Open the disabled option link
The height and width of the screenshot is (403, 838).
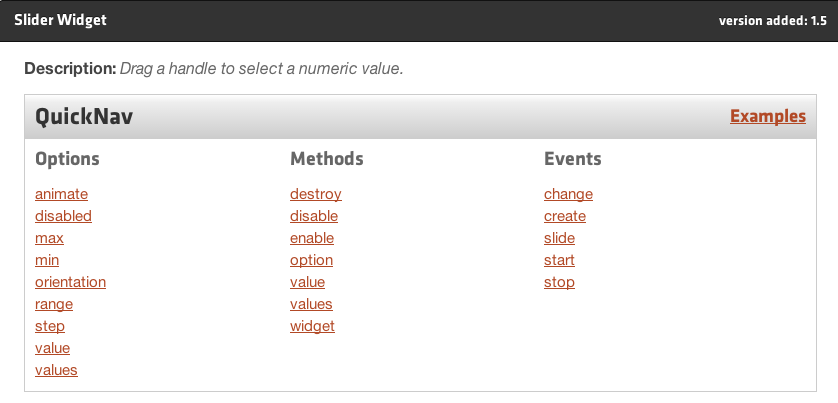(64, 216)
